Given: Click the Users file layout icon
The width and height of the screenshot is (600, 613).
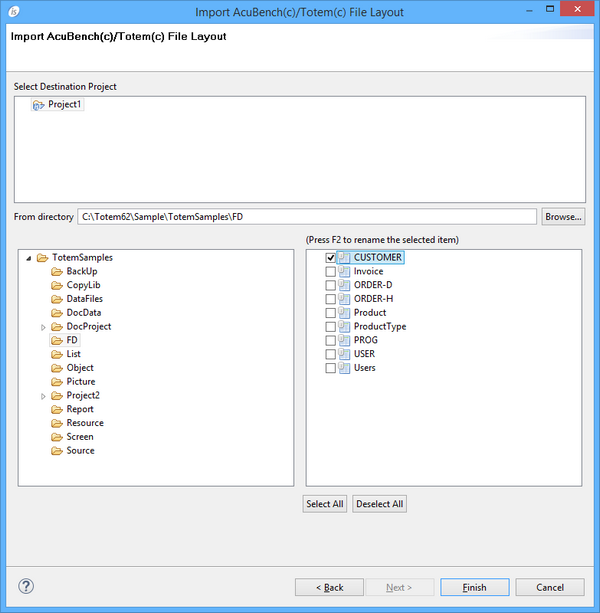Looking at the screenshot, I should pyautogui.click(x=344, y=368).
